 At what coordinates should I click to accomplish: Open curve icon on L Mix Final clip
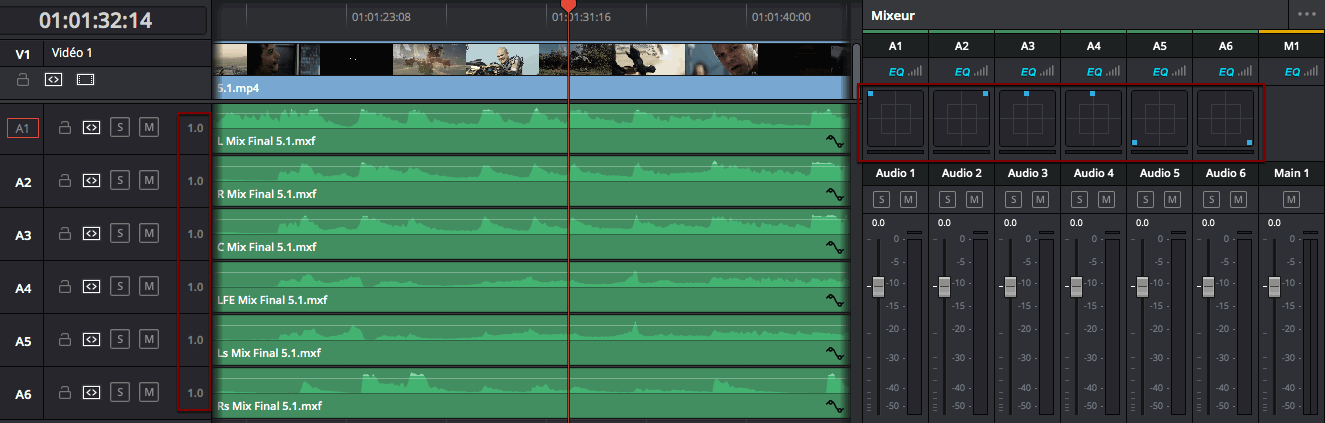click(835, 141)
